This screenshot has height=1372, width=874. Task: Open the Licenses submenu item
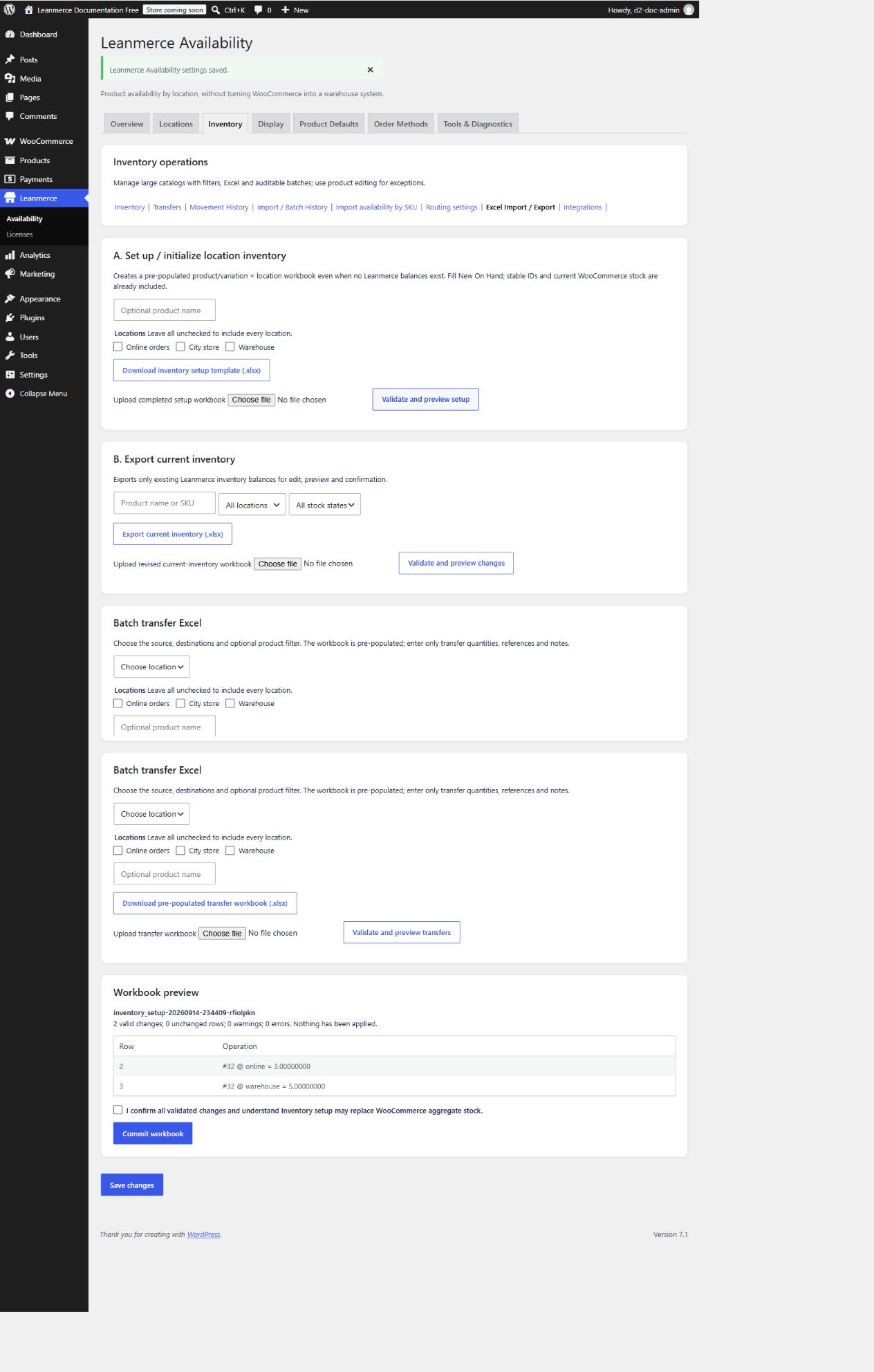(19, 234)
